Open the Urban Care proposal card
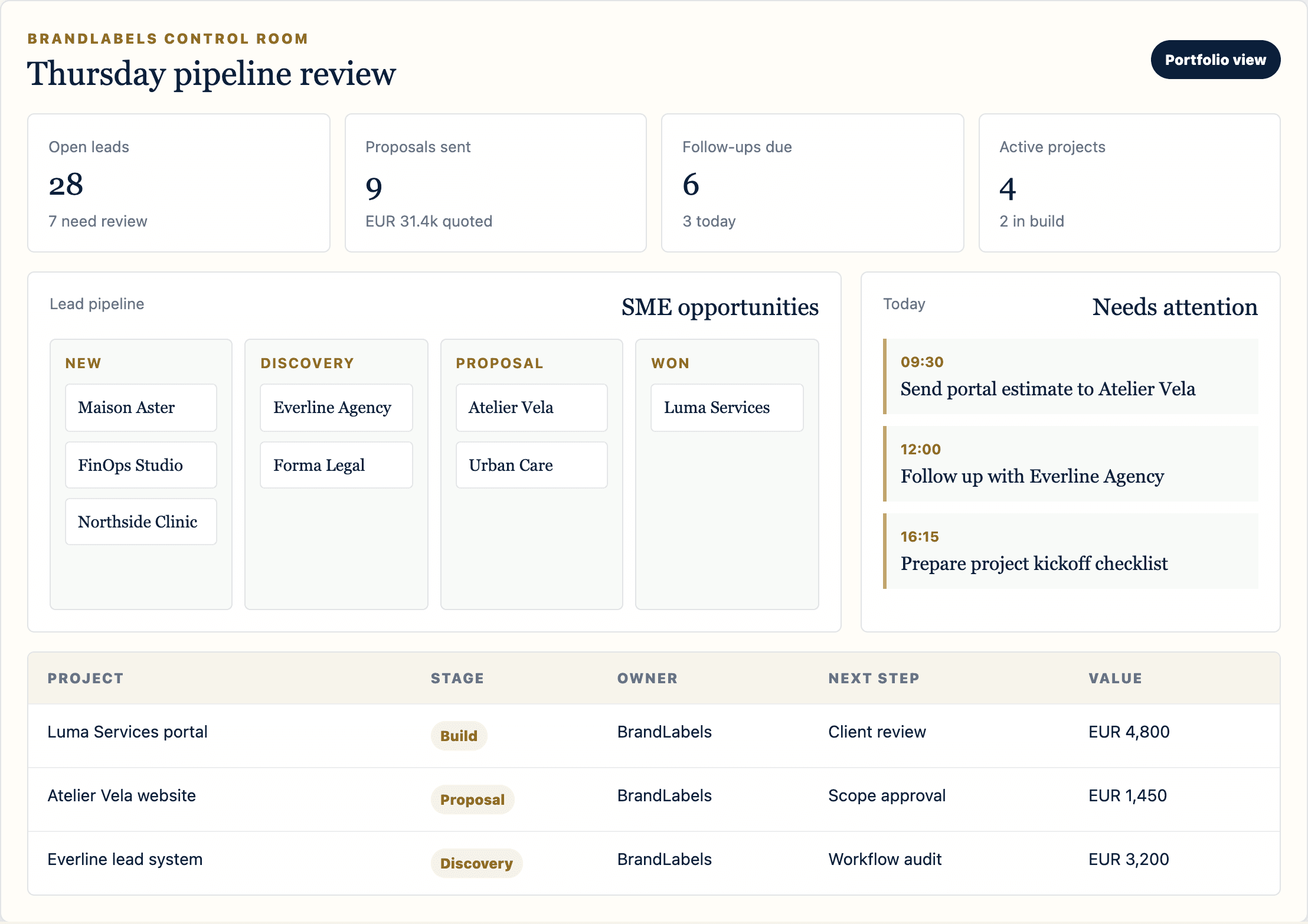The height and width of the screenshot is (924, 1308). [532, 465]
